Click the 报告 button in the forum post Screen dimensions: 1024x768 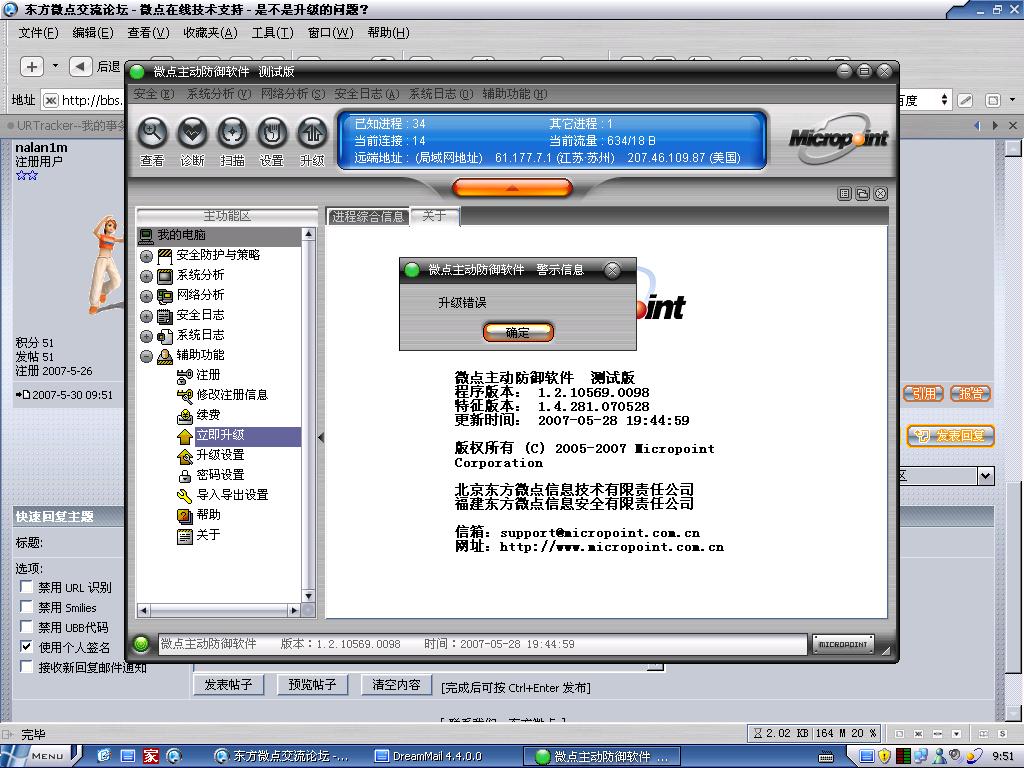pos(970,393)
